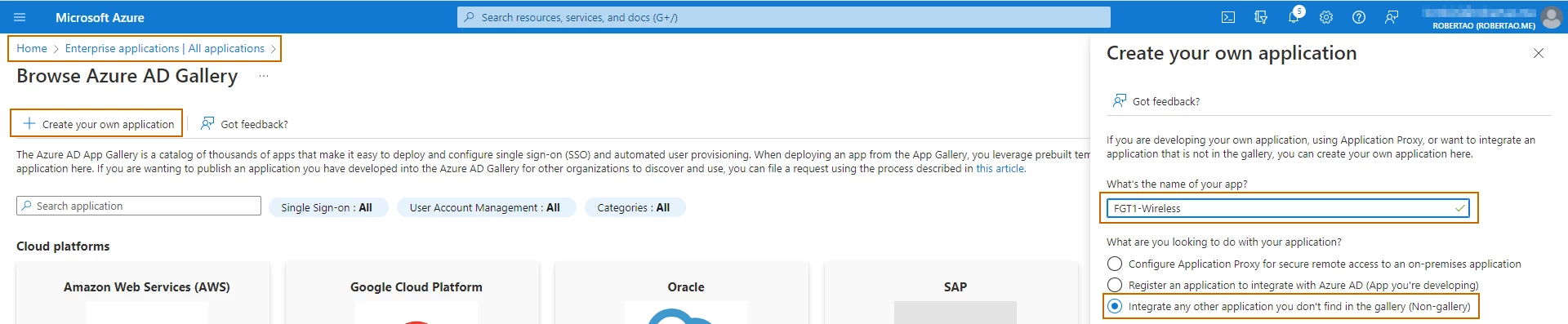
Task: Open the Google Cloud Platform card
Action: [412, 293]
